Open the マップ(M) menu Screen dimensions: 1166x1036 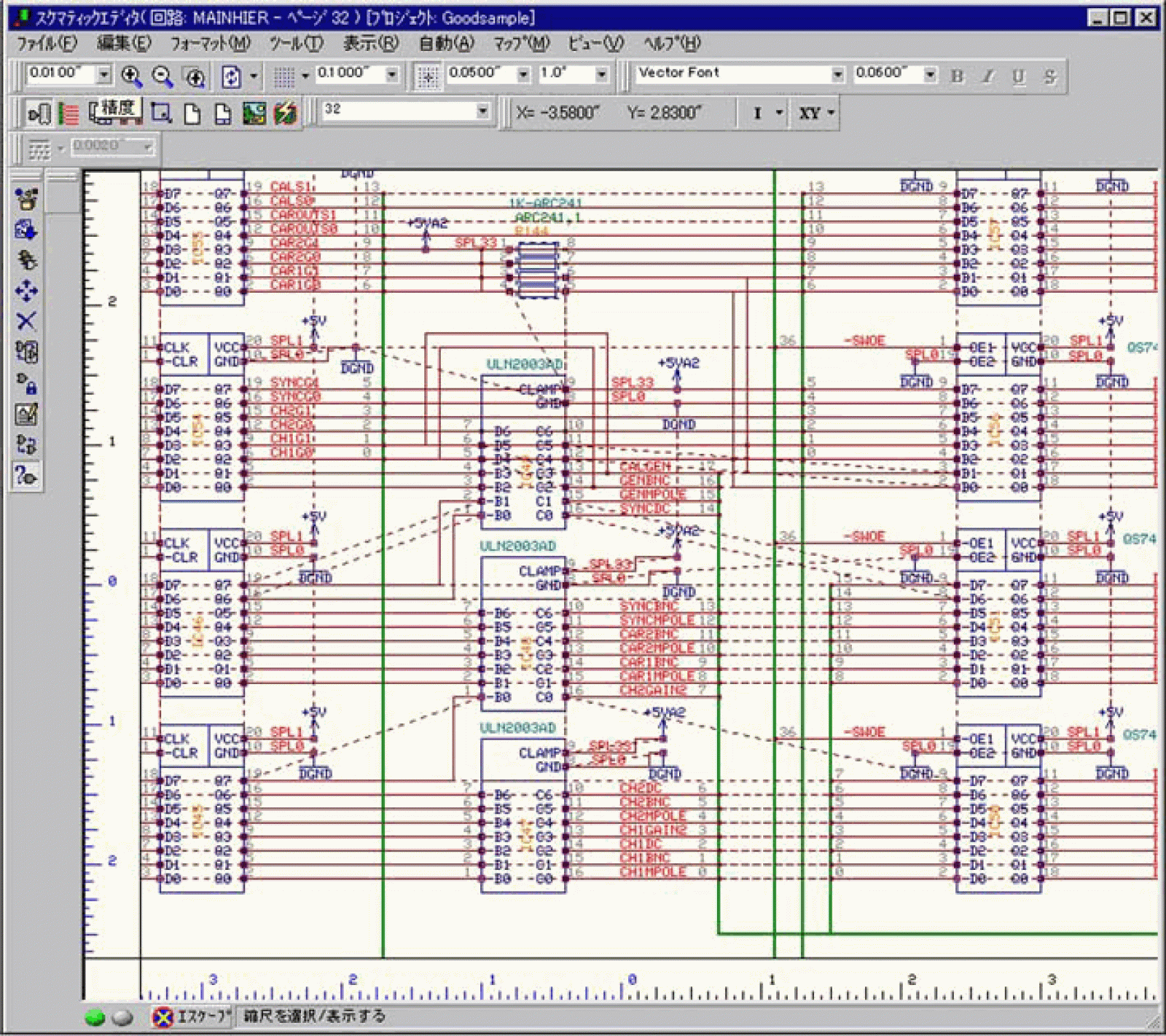[522, 44]
